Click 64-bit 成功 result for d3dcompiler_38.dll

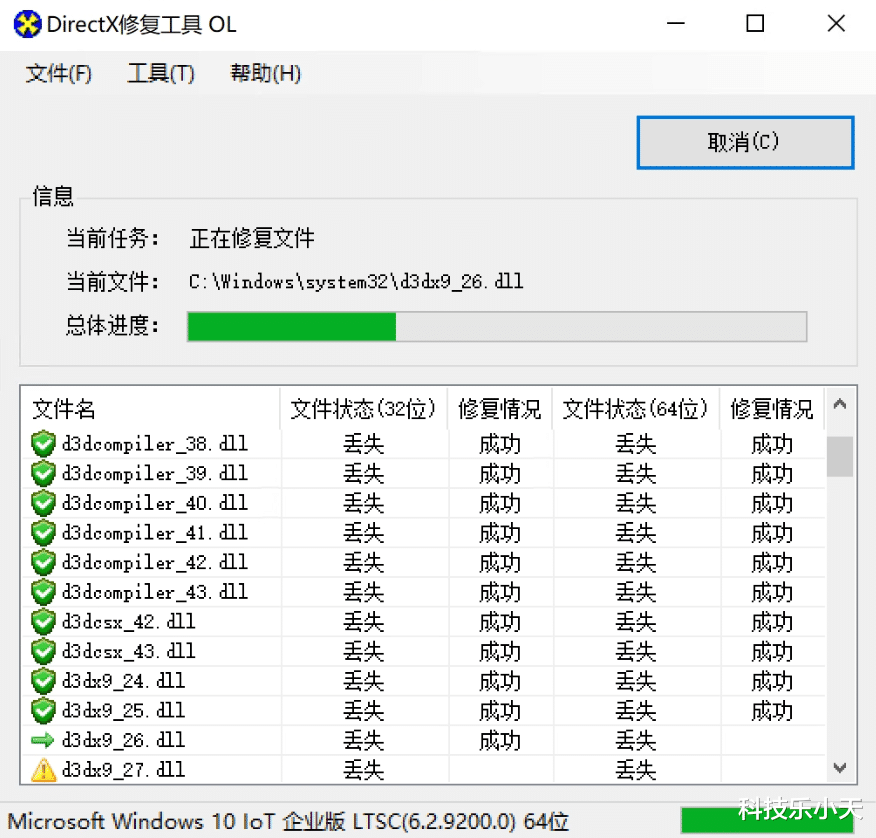click(x=772, y=445)
